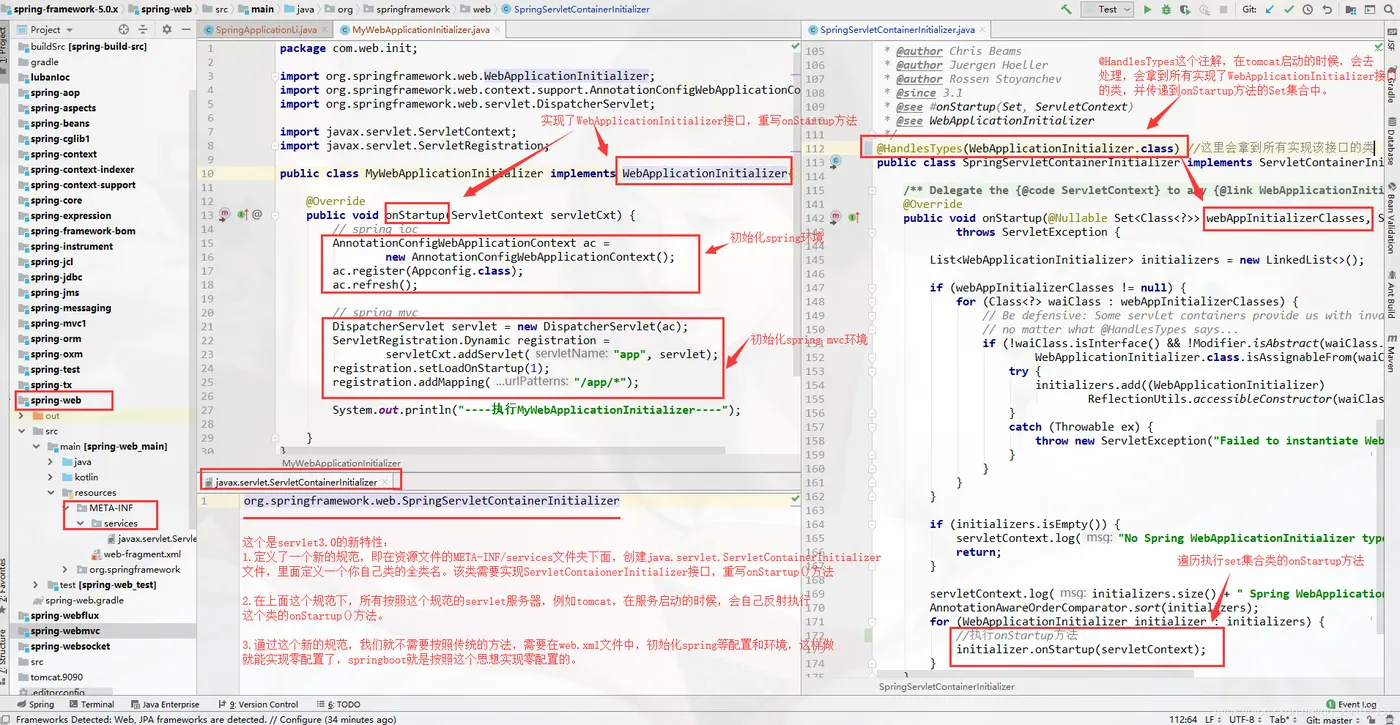Expand the kotlin folder node
This screenshot has height=725, width=1400.
[x=50, y=477]
